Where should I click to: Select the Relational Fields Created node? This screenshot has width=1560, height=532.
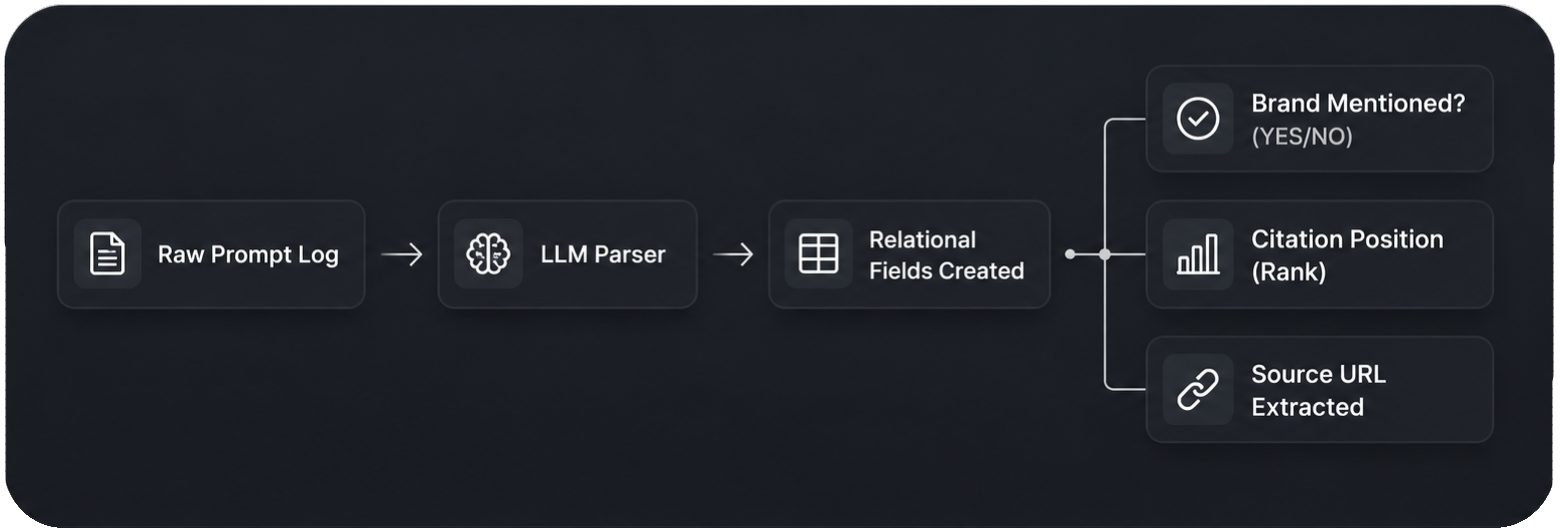click(x=909, y=254)
